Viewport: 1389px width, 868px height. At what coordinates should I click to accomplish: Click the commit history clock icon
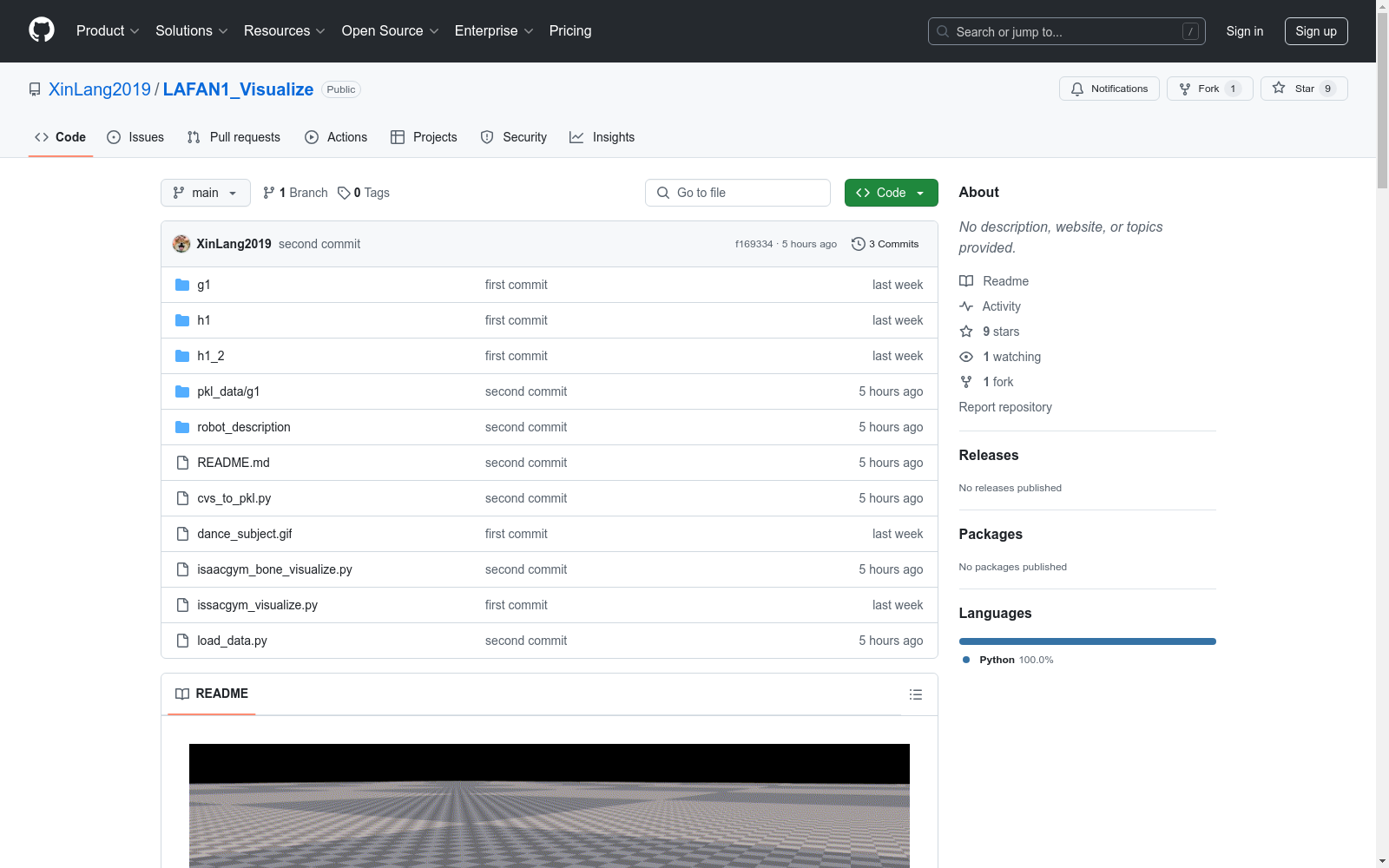[859, 244]
